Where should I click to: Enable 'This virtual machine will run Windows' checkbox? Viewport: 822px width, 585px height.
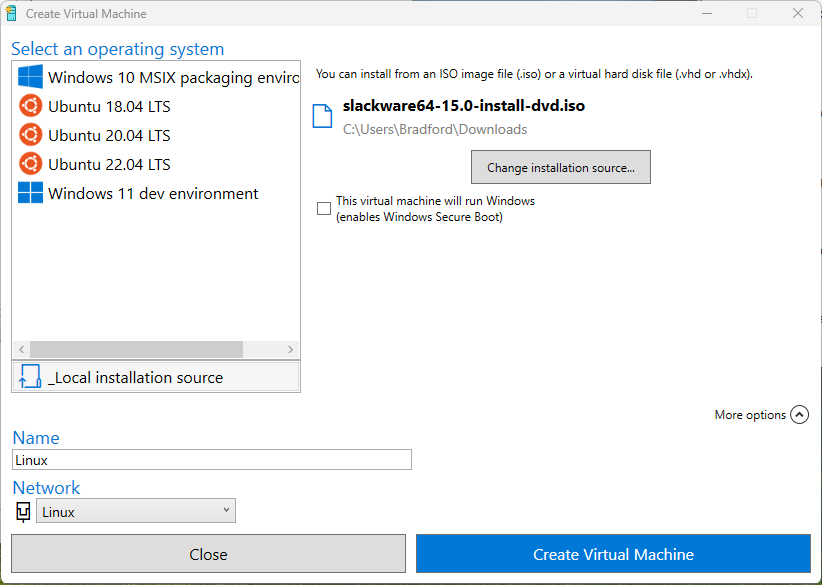324,209
